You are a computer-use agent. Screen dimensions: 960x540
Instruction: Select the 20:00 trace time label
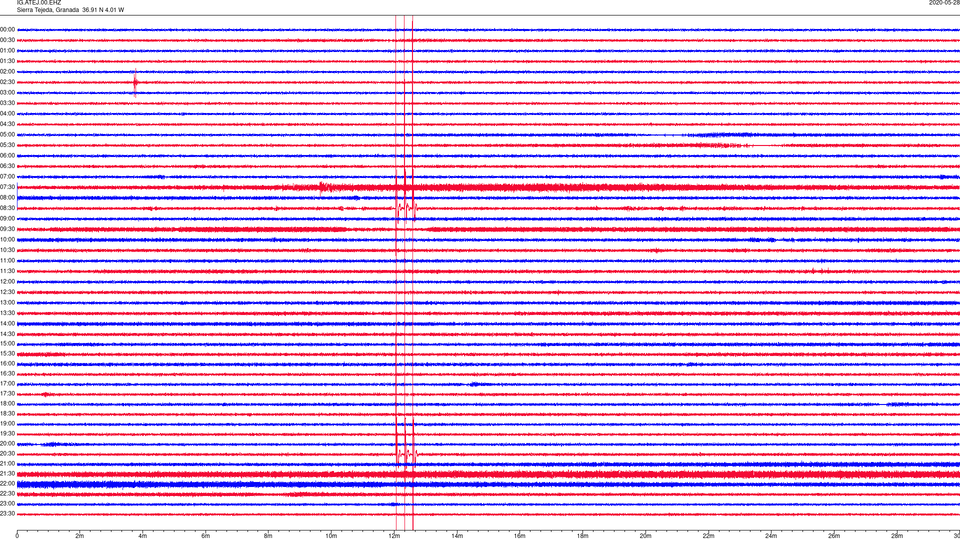point(7,444)
